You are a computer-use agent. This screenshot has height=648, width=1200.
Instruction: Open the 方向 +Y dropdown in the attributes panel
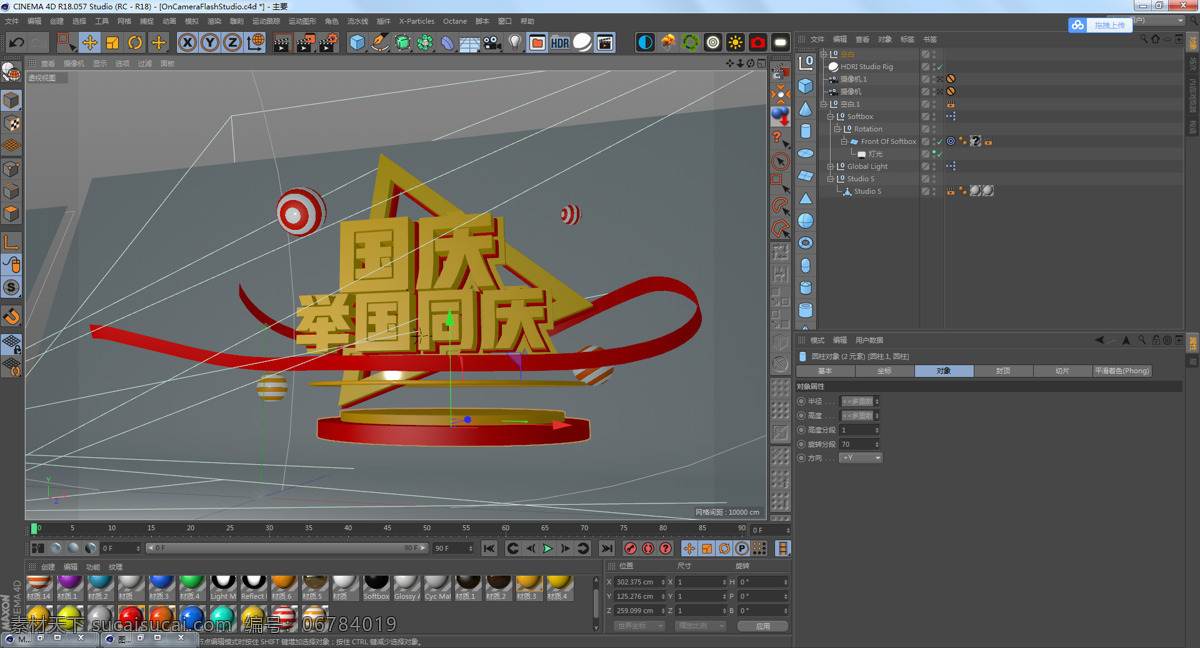point(861,458)
